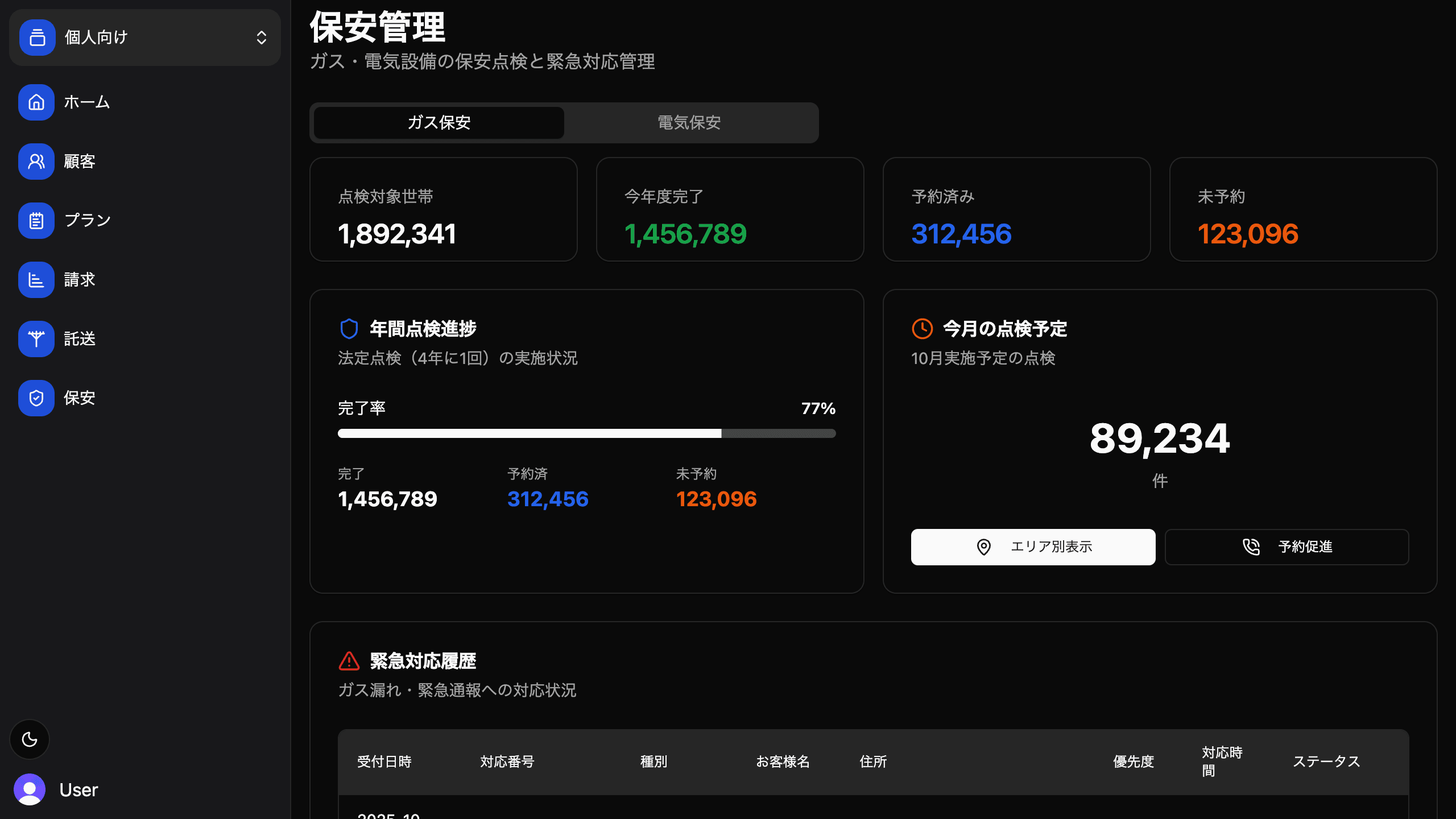The image size is (1456, 819).
Task: Click the 完了率 progress bar
Action: (586, 433)
